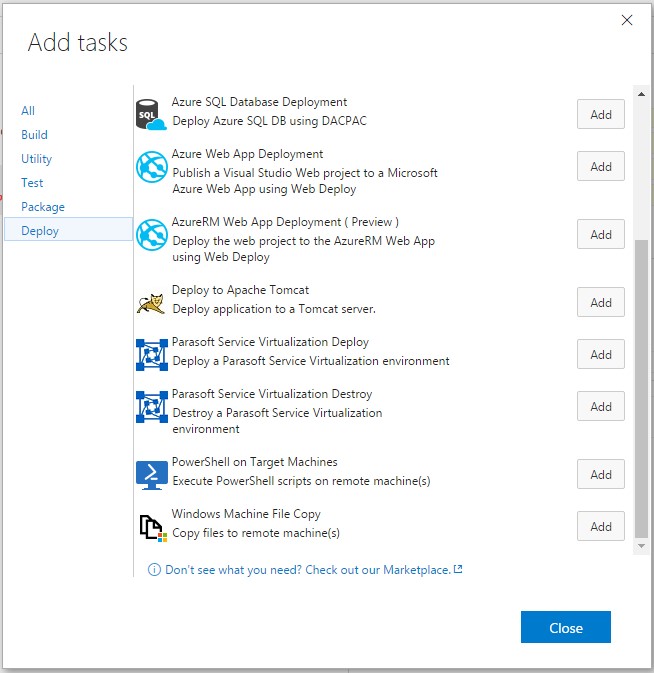
Task: Add the Windows Machine File Copy task
Action: coord(600,526)
